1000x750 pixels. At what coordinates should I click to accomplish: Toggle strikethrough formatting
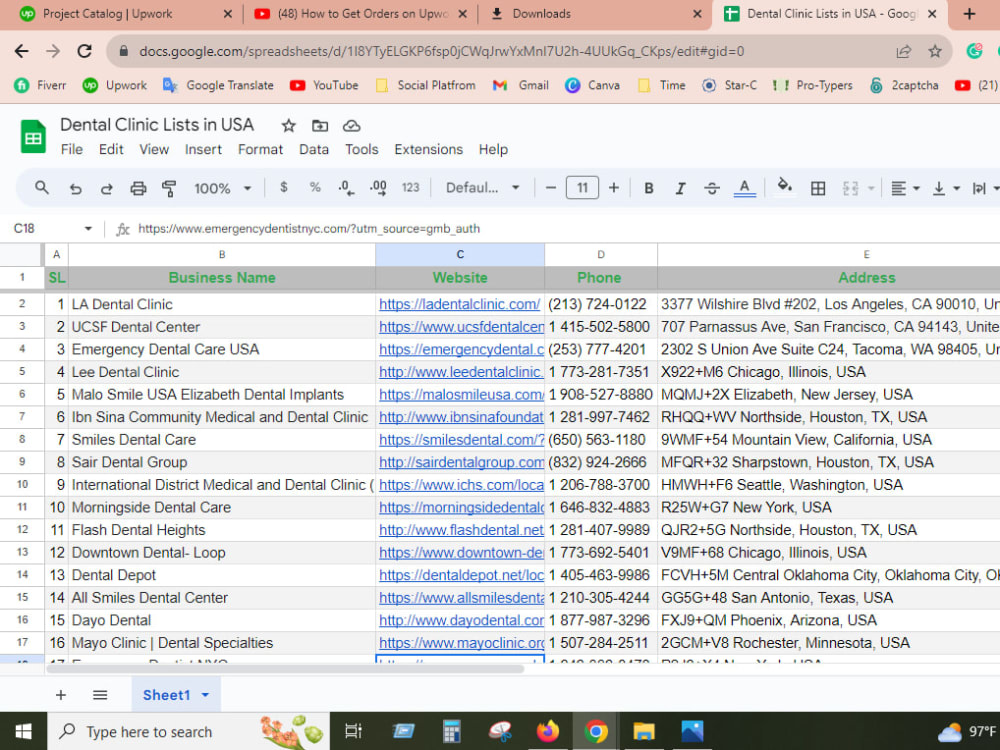(x=712, y=188)
